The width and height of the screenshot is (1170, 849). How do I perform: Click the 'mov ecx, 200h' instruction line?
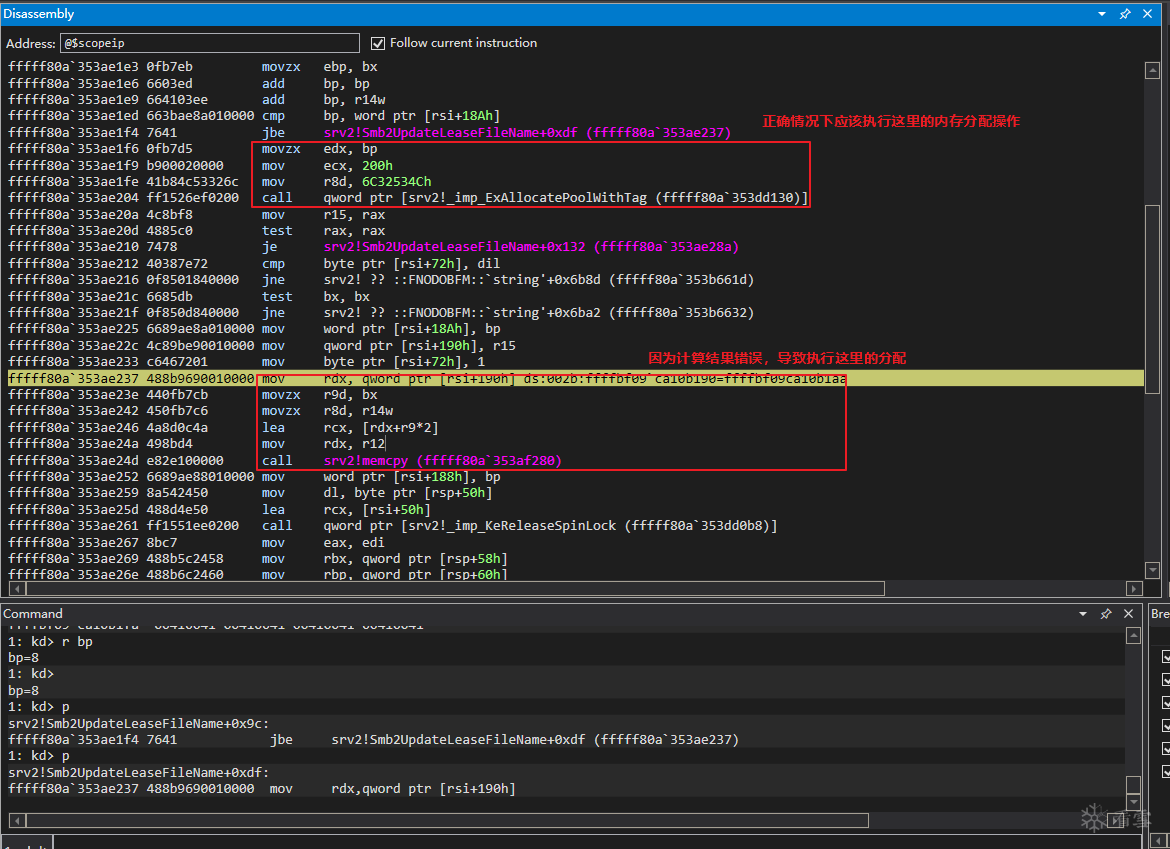(x=201, y=166)
